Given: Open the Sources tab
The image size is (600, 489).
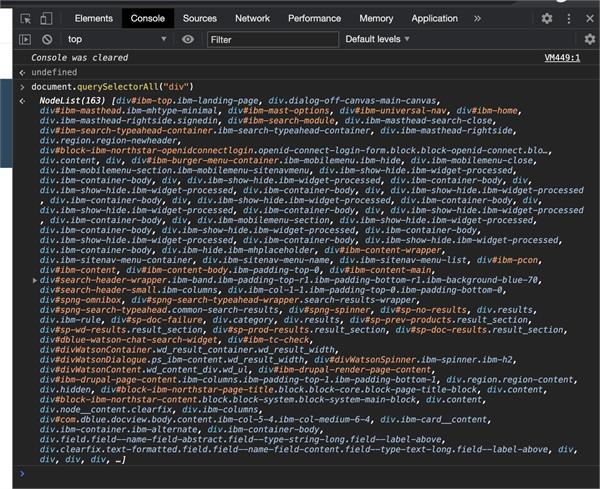Looking at the screenshot, I should (x=200, y=18).
